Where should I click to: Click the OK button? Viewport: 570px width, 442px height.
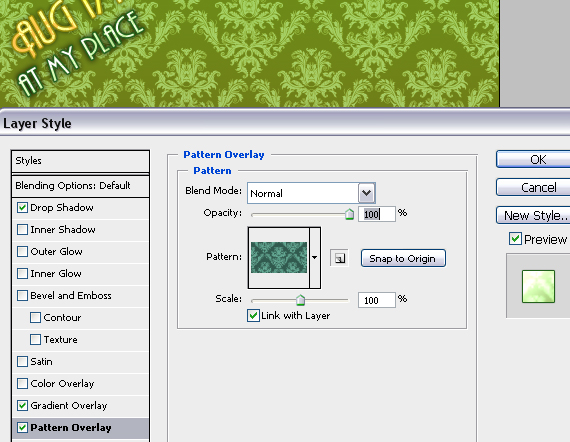coord(533,160)
